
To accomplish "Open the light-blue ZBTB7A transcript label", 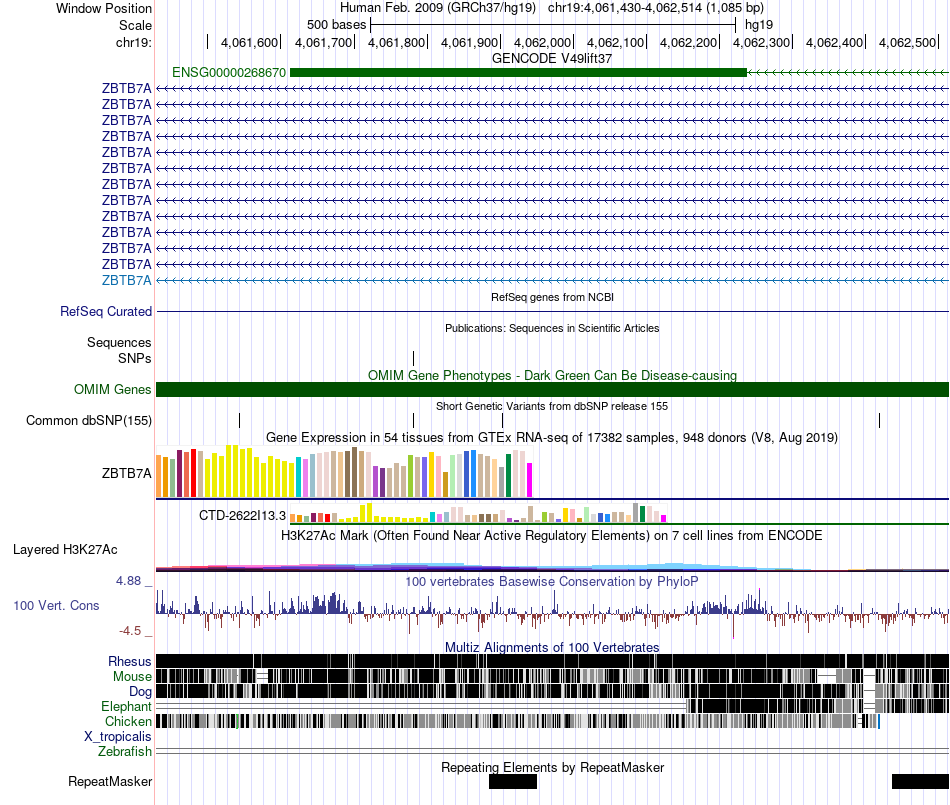I will (127, 280).
